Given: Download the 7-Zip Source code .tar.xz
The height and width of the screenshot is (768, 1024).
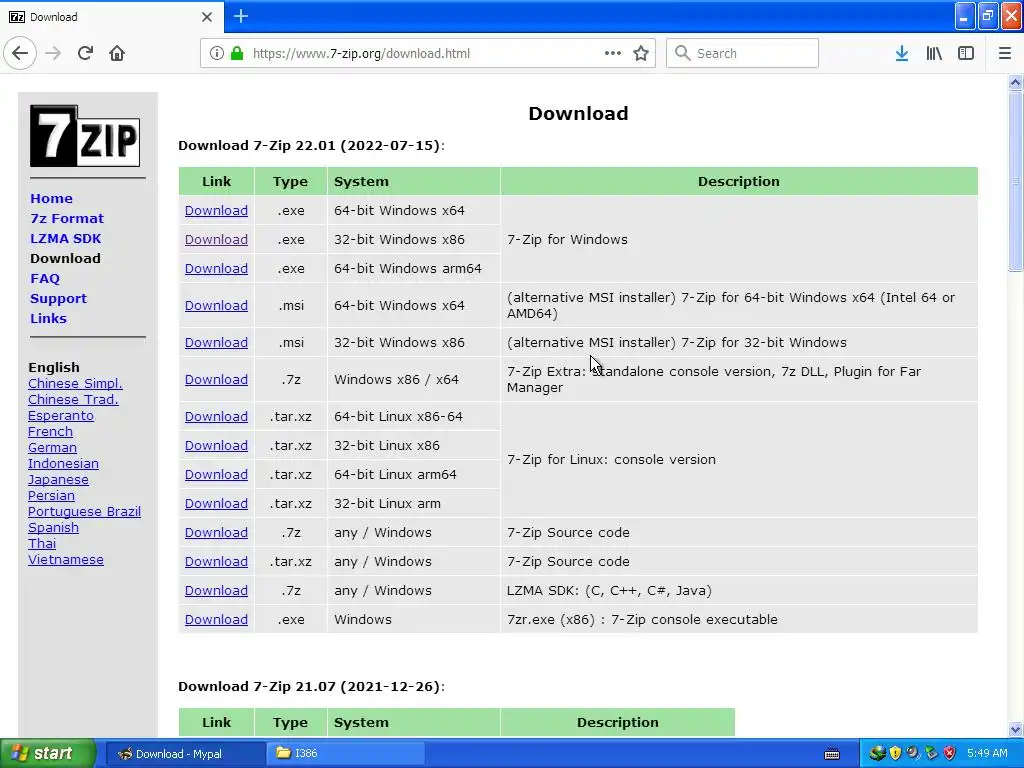Looking at the screenshot, I should (216, 561).
